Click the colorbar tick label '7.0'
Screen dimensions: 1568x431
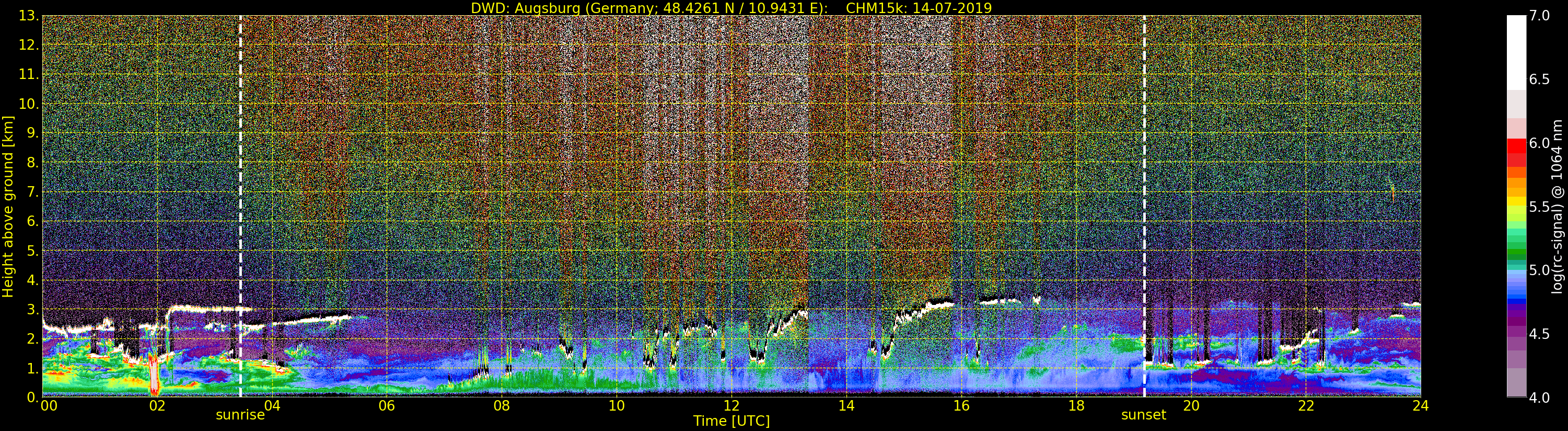click(1539, 16)
